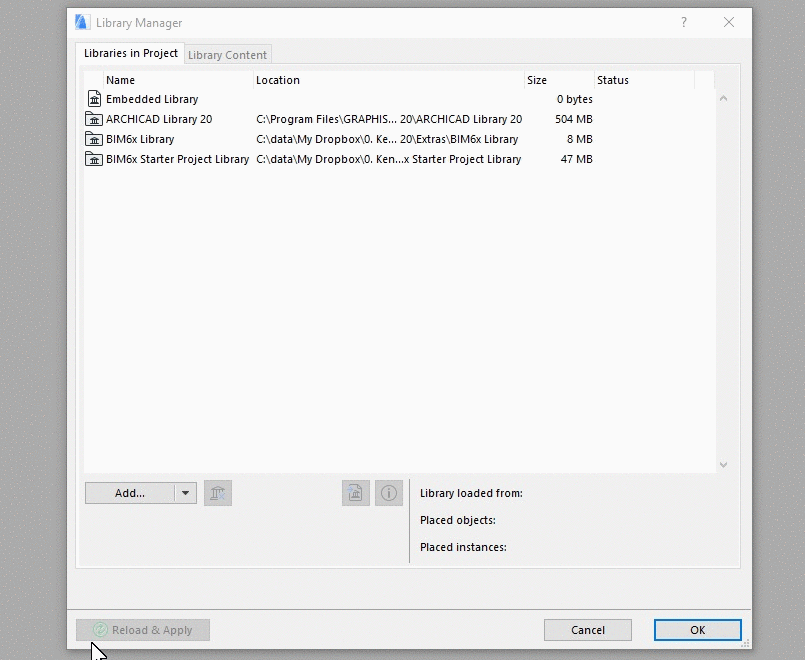This screenshot has height=660, width=805.
Task: Select the Libraries in Project tab
Action: 130,53
